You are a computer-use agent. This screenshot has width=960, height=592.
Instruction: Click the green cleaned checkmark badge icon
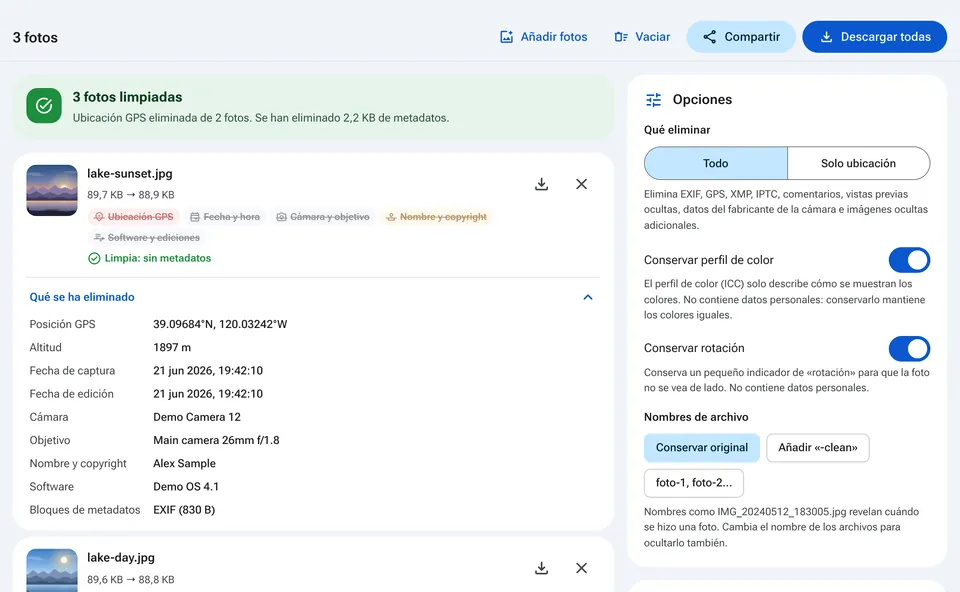44,106
